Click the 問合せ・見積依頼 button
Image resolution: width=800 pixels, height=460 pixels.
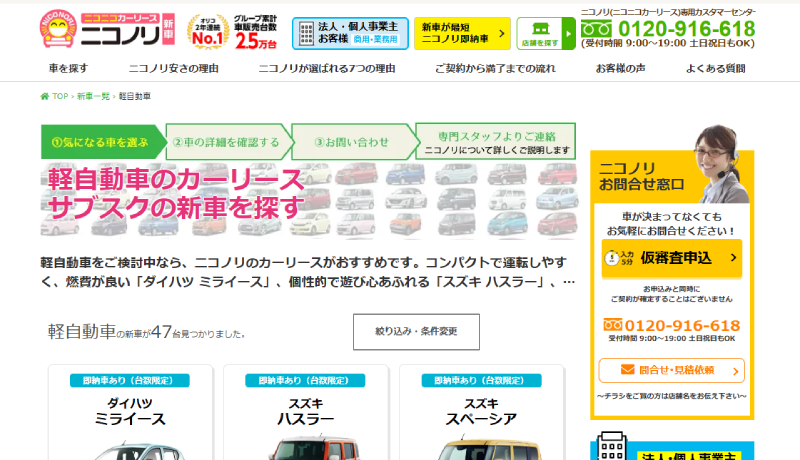pos(671,370)
